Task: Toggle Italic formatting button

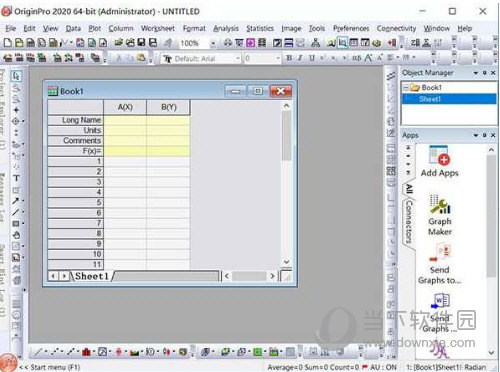Action: (300, 58)
